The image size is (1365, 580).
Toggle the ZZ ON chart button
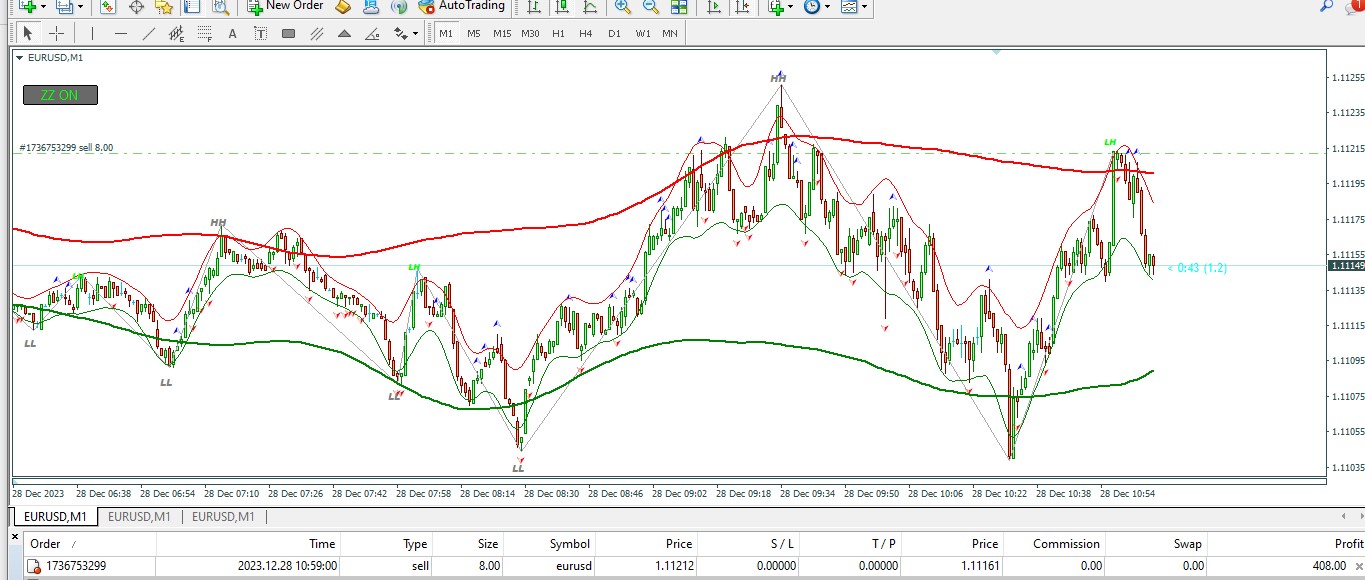tap(60, 95)
